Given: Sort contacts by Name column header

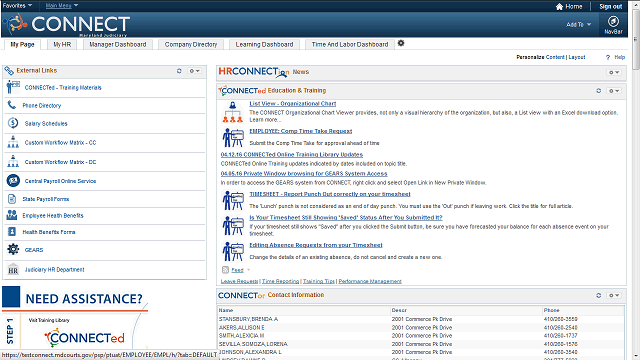Looking at the screenshot, I should [226, 310].
